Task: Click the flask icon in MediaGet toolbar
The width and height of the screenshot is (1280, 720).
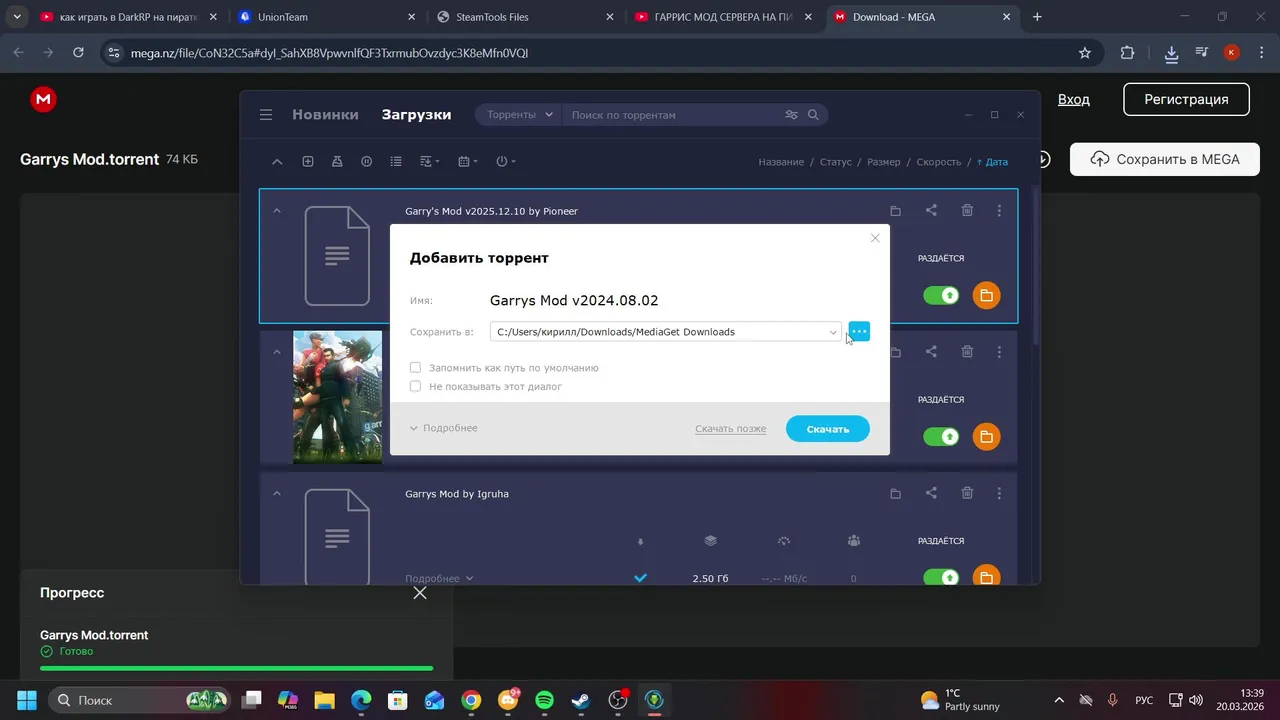Action: [337, 162]
